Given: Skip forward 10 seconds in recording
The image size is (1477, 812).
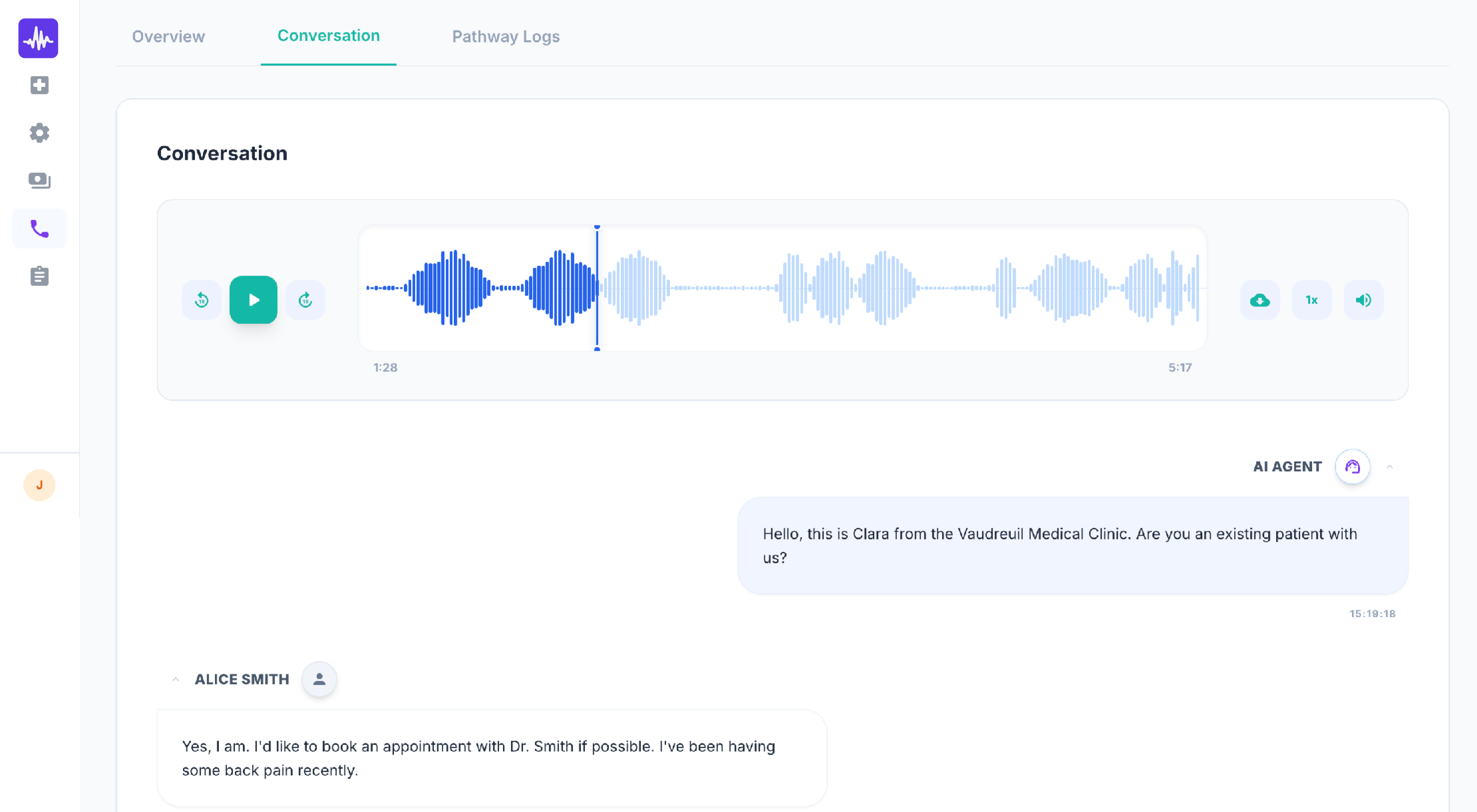Looking at the screenshot, I should click(305, 300).
